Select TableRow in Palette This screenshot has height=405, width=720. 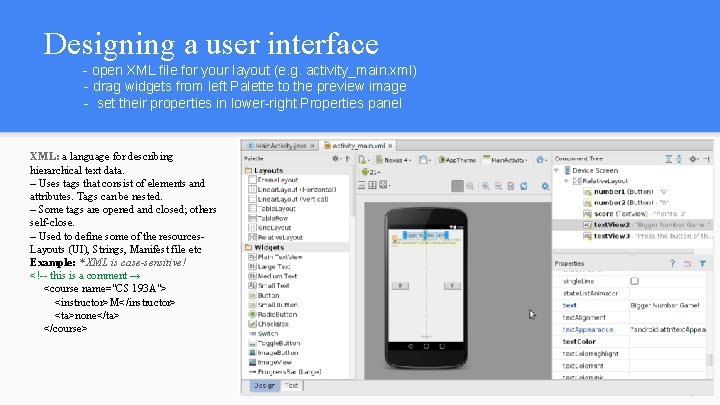268,218
